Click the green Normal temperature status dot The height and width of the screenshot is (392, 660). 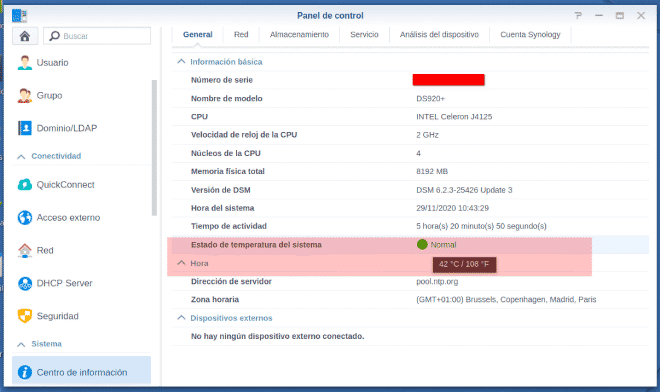422,244
